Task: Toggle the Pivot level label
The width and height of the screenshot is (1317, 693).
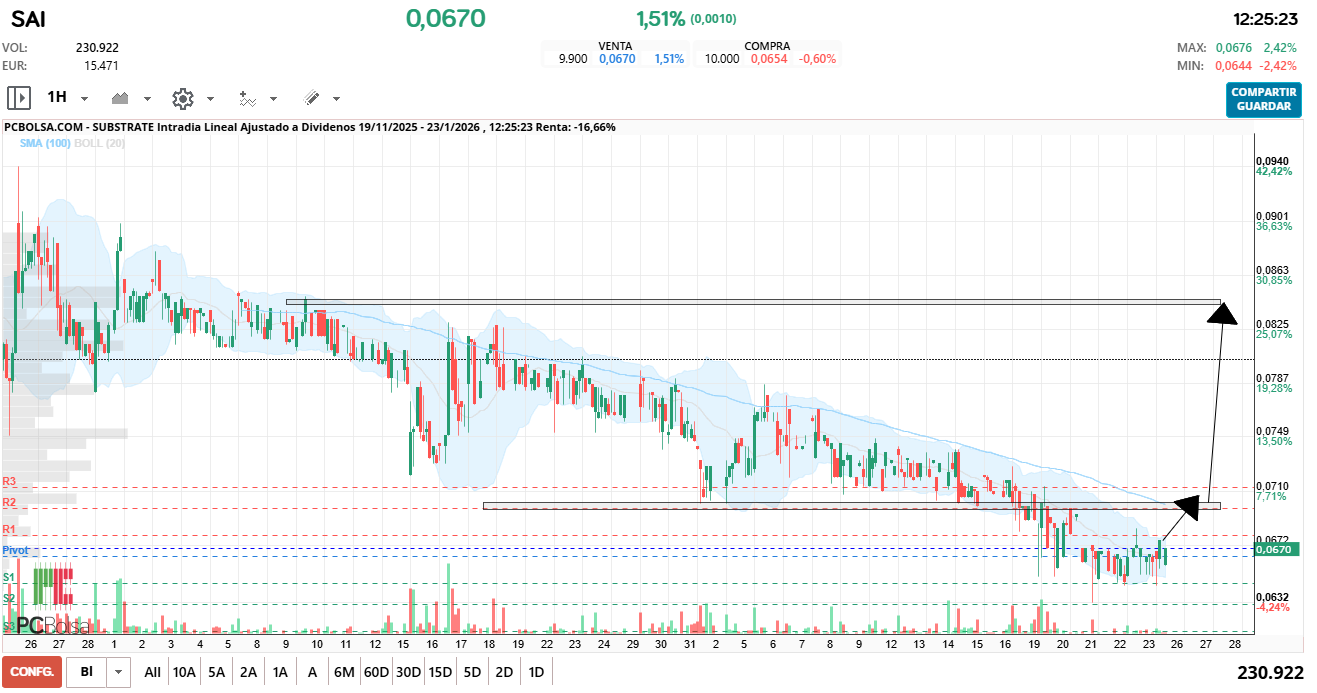Action: click(x=14, y=549)
